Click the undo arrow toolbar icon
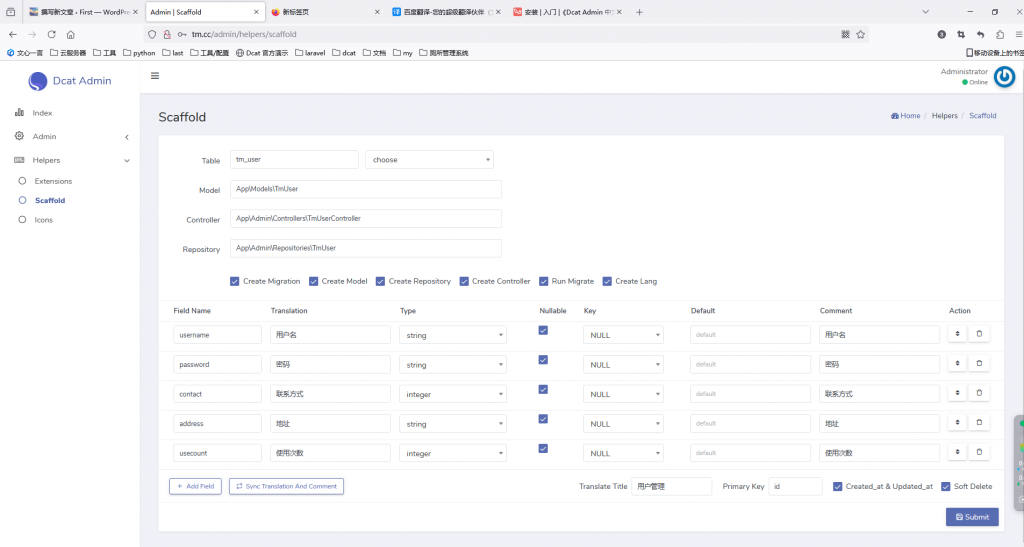Viewport: 1024px width, 547px height. [x=980, y=35]
